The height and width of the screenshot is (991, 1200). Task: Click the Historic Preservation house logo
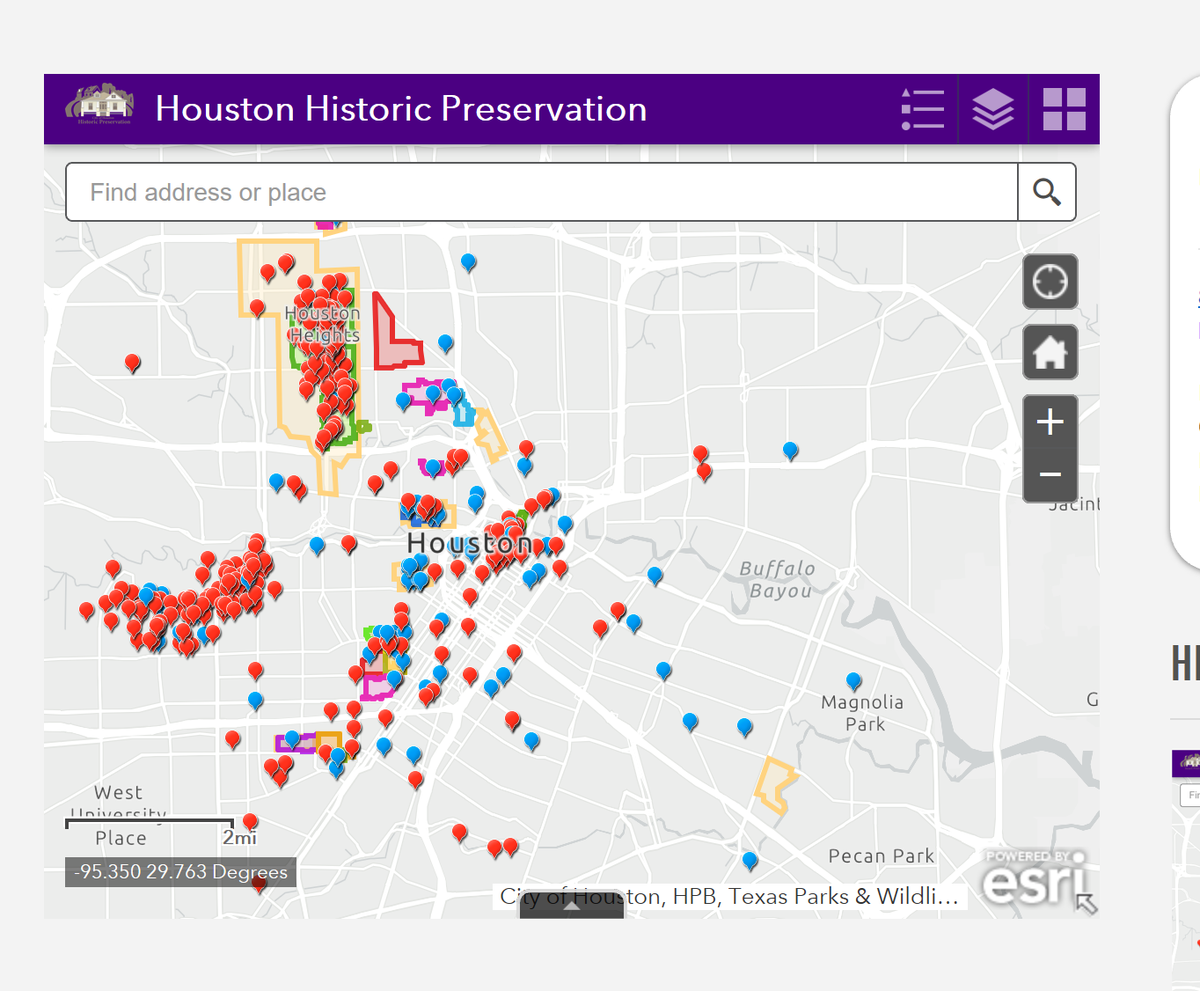point(100,104)
